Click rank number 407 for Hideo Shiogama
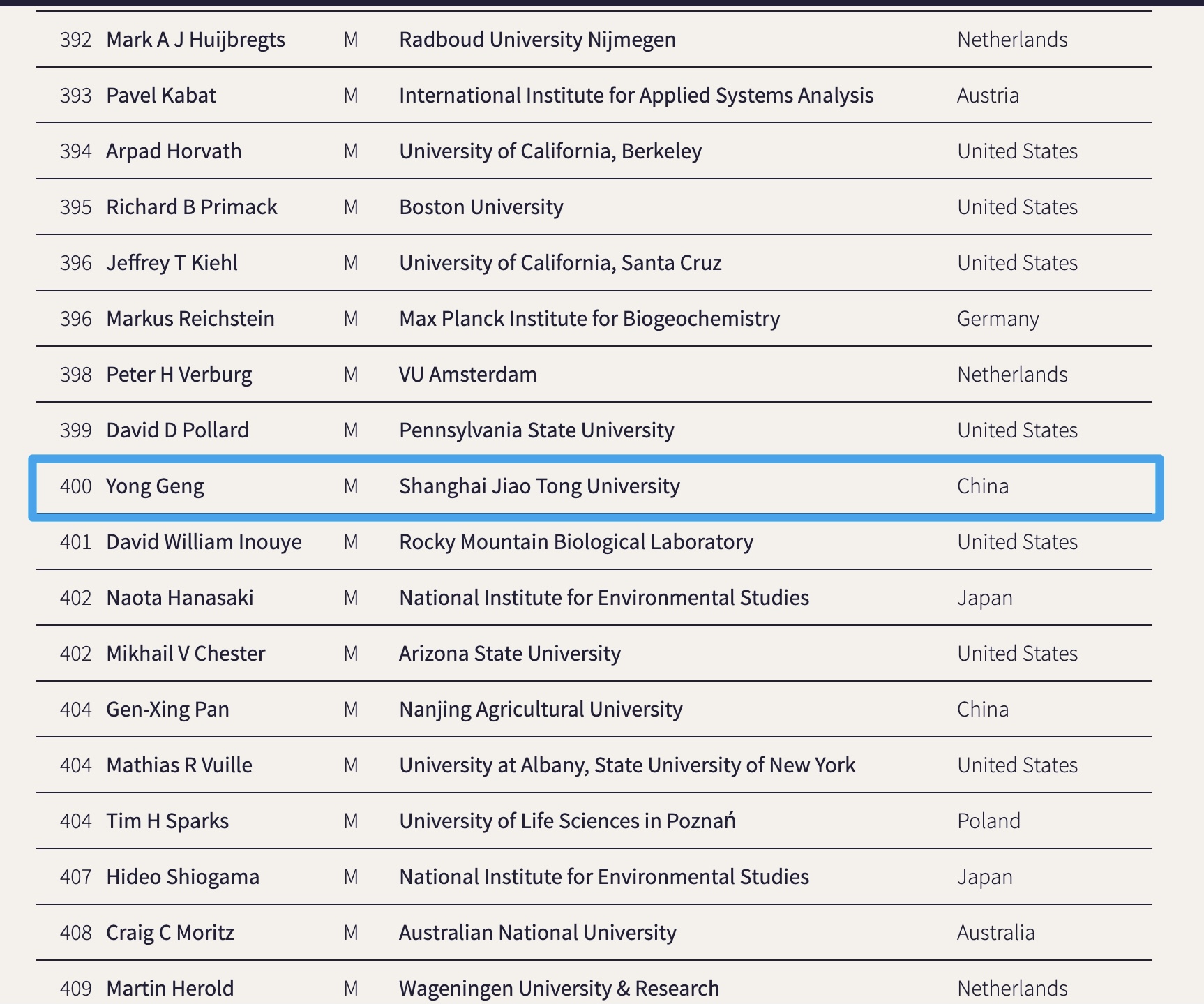The width and height of the screenshot is (1204, 1004). (x=75, y=877)
